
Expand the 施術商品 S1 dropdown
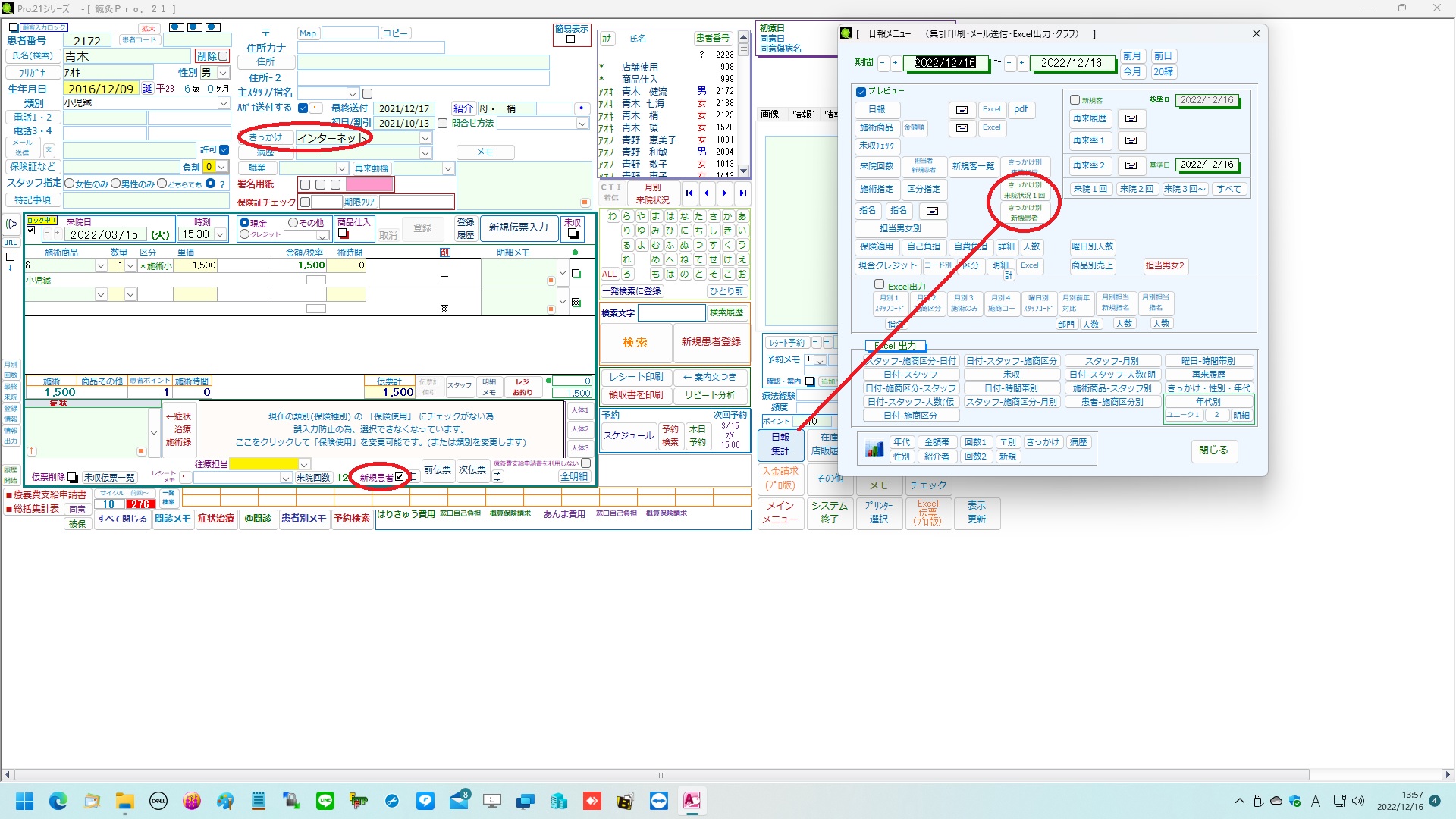point(100,265)
